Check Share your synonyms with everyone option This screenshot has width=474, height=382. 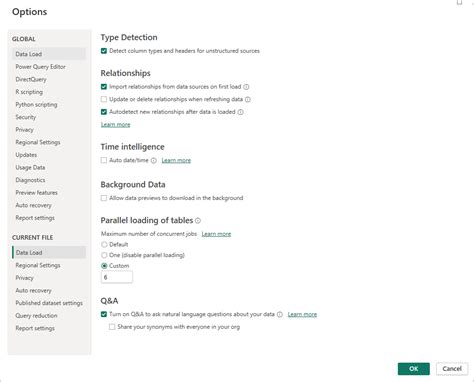(112, 327)
